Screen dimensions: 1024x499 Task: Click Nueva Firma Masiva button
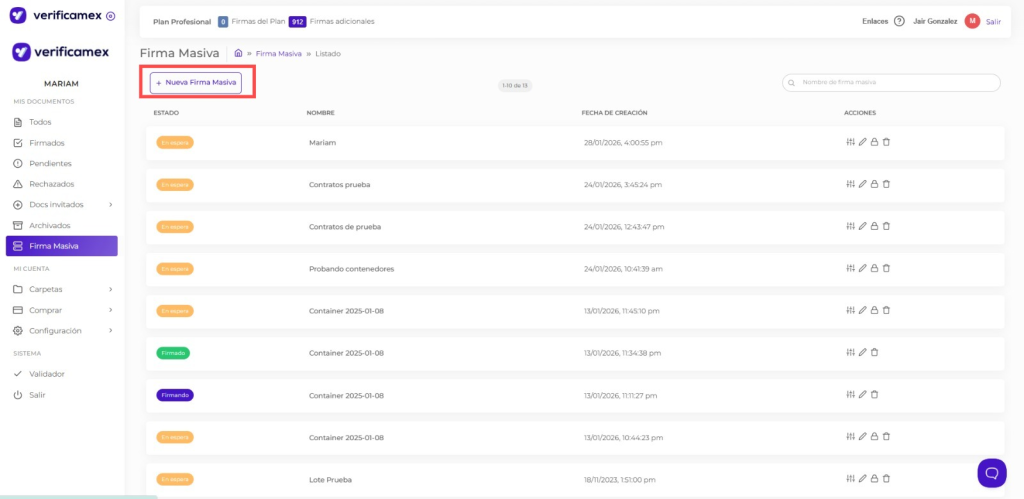196,83
